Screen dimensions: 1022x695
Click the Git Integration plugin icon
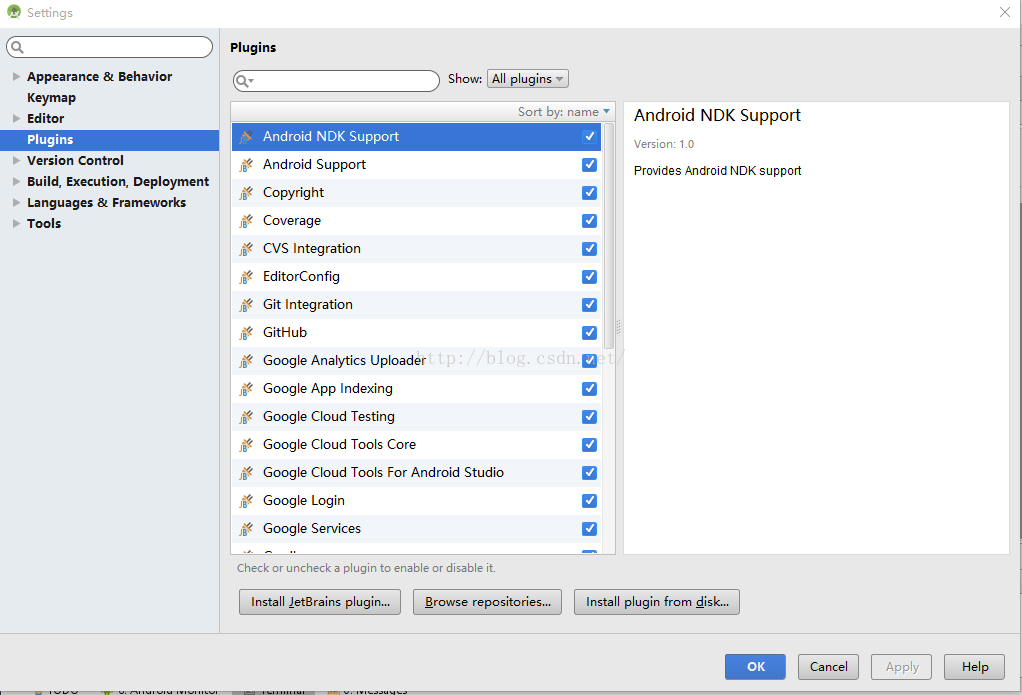coord(246,305)
